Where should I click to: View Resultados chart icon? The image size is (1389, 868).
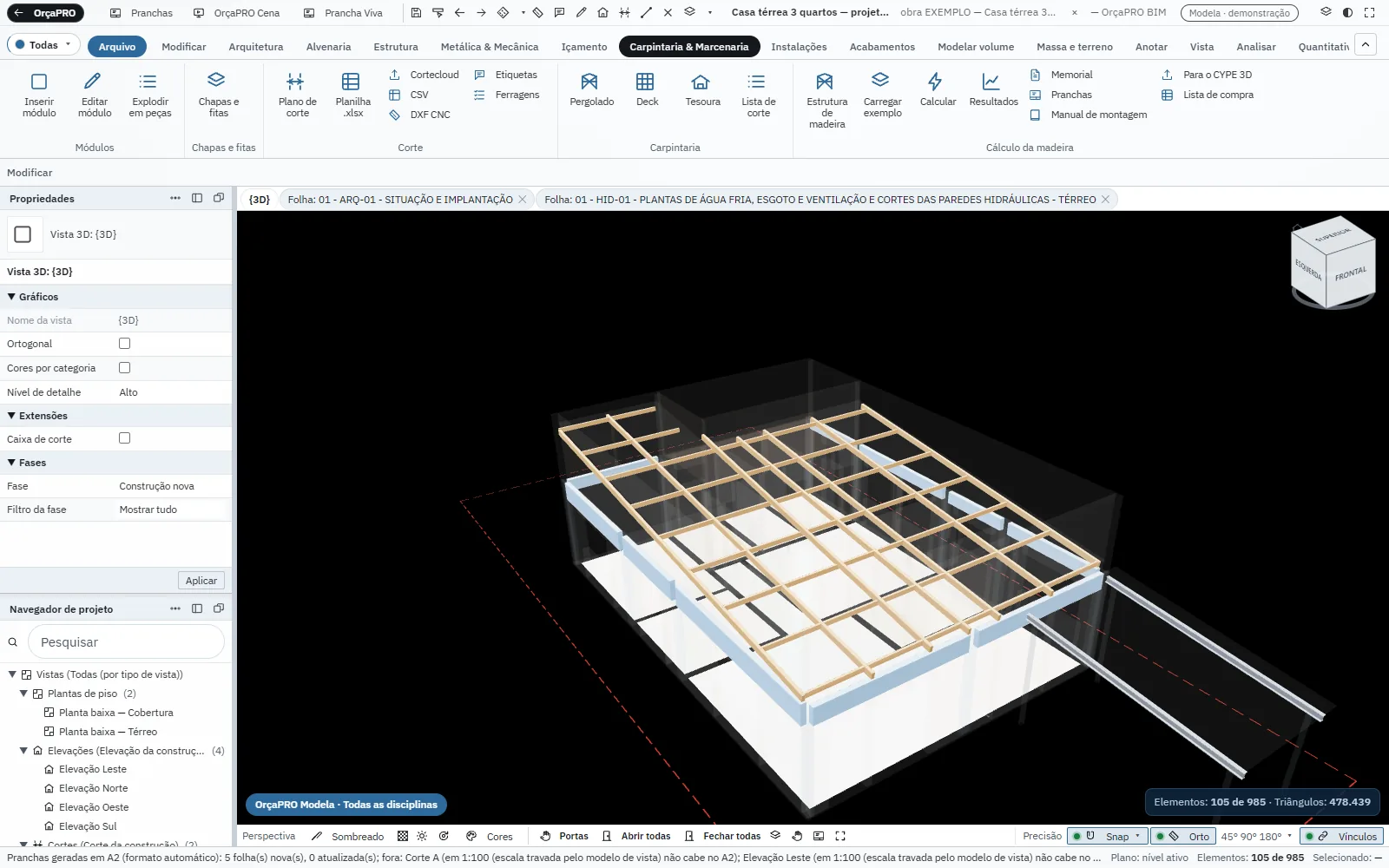point(991,82)
